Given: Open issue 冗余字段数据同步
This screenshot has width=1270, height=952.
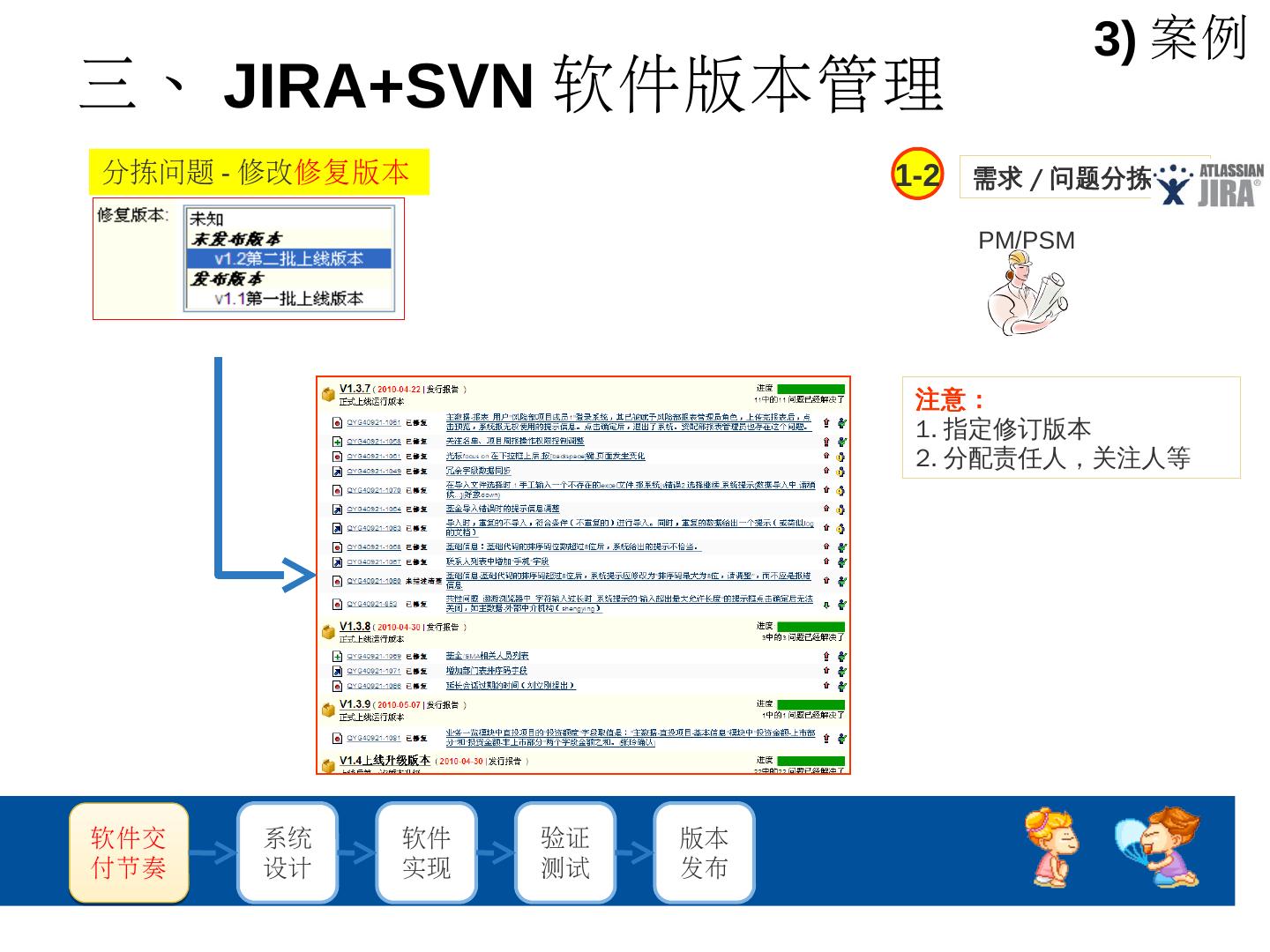Looking at the screenshot, I should click(478, 472).
